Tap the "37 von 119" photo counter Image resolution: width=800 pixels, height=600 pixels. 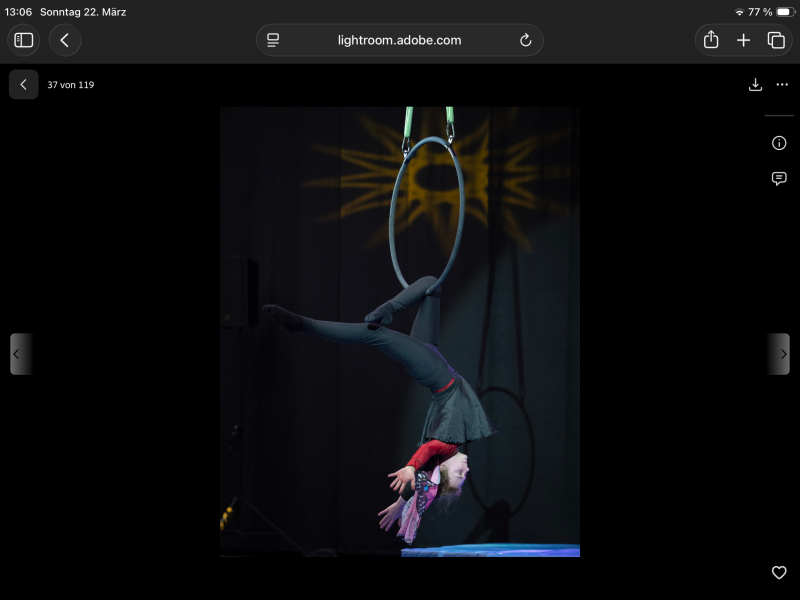(x=71, y=85)
